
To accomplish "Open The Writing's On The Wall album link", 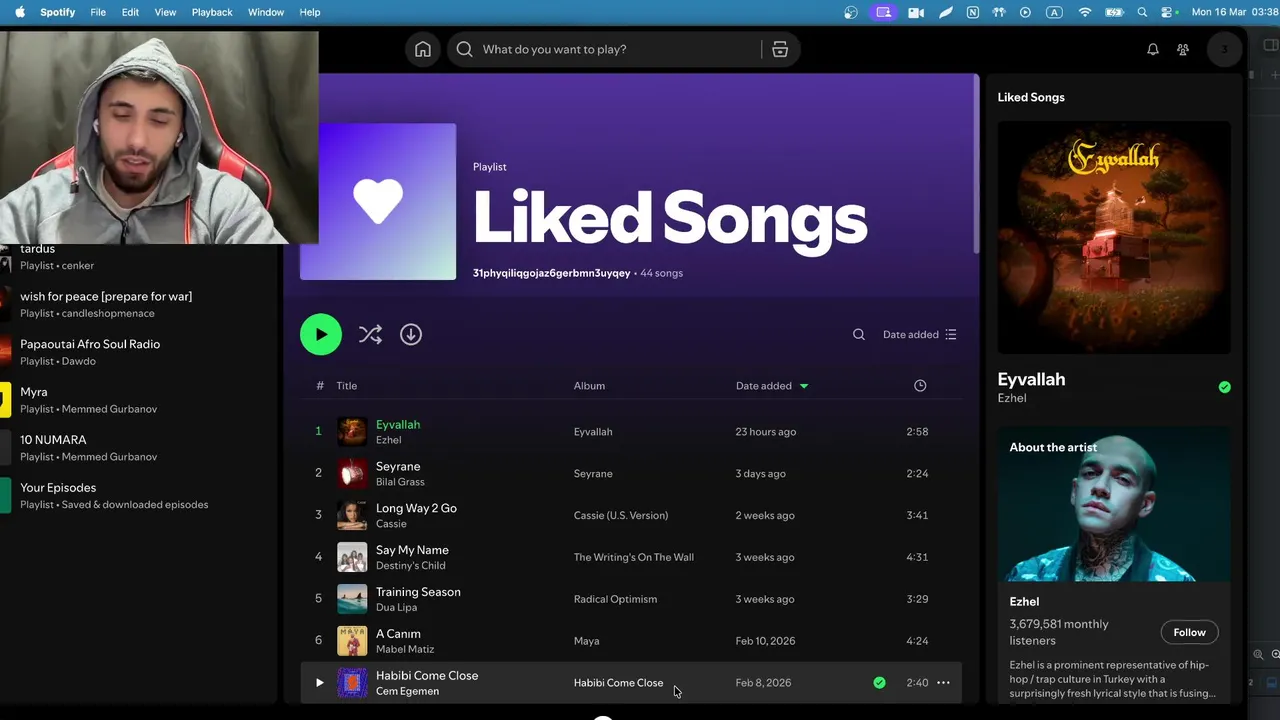I will (633, 557).
